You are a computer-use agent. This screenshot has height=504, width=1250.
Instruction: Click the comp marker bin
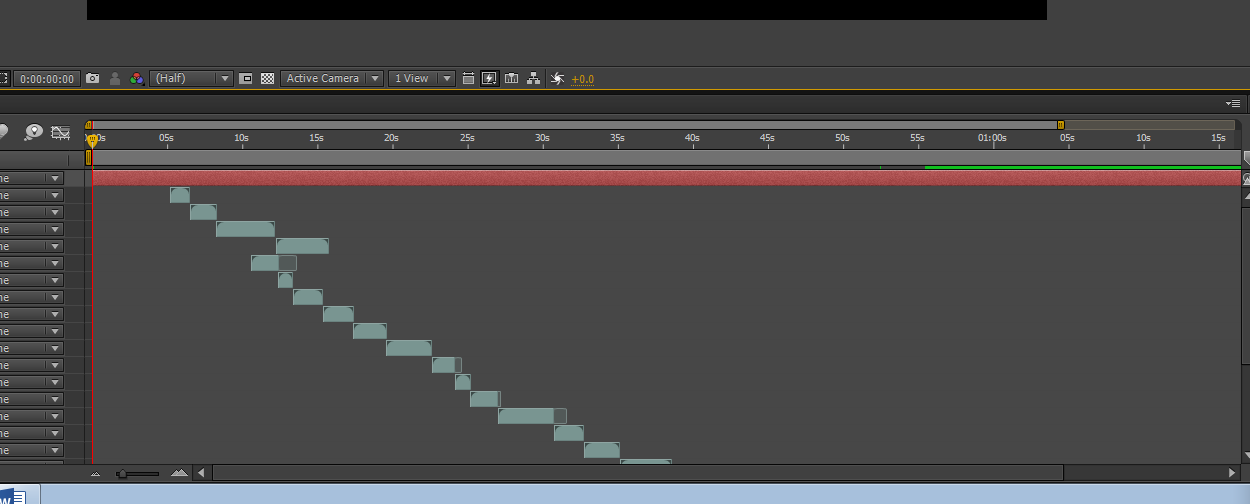coord(1245,158)
